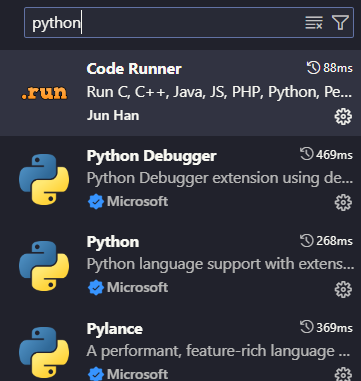This screenshot has width=361, height=381.
Task: Click Microsoft publisher under Python Debugger
Action: point(137,201)
